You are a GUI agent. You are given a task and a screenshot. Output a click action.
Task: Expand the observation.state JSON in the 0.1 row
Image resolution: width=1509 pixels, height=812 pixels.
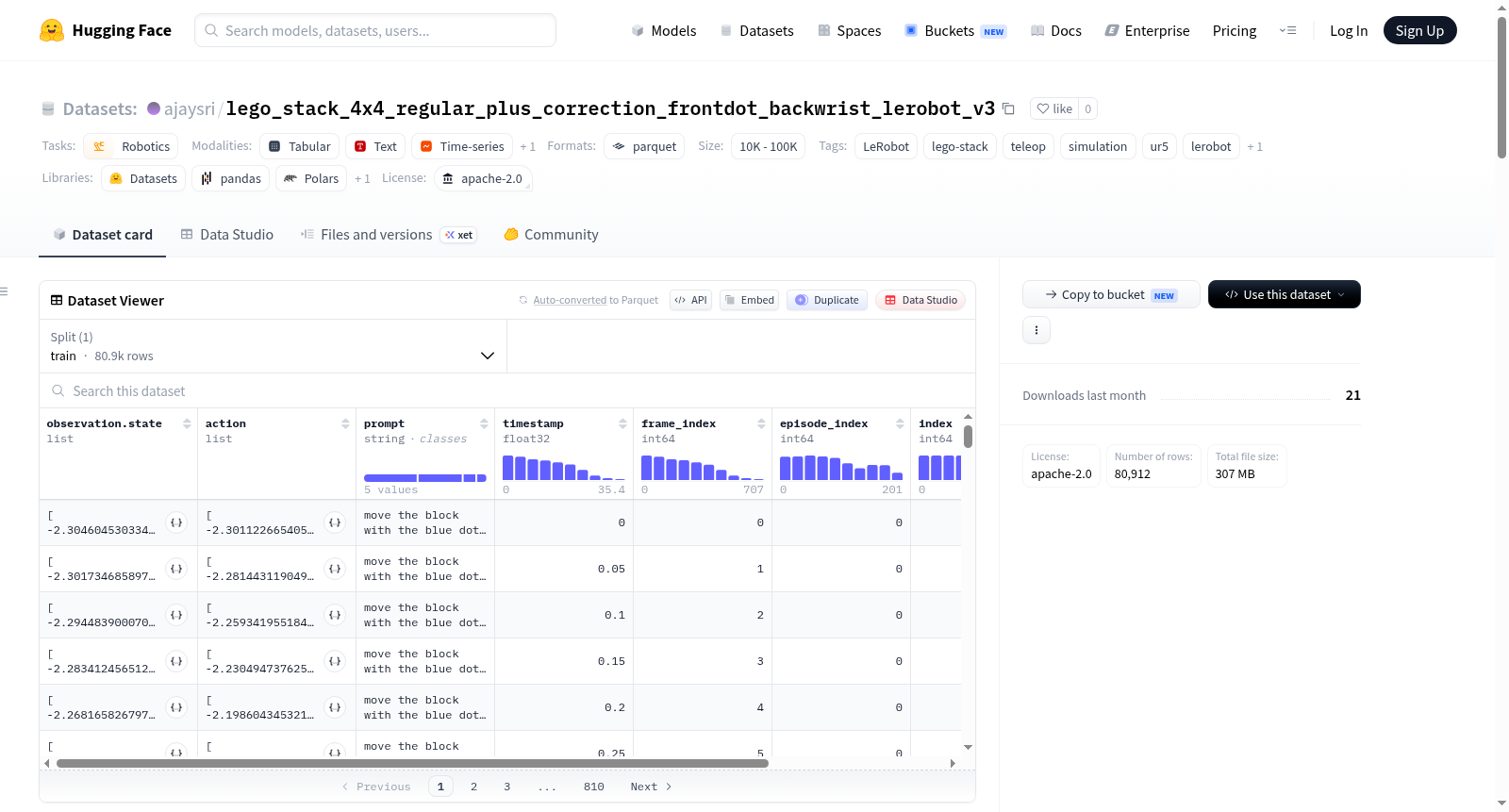[176, 615]
